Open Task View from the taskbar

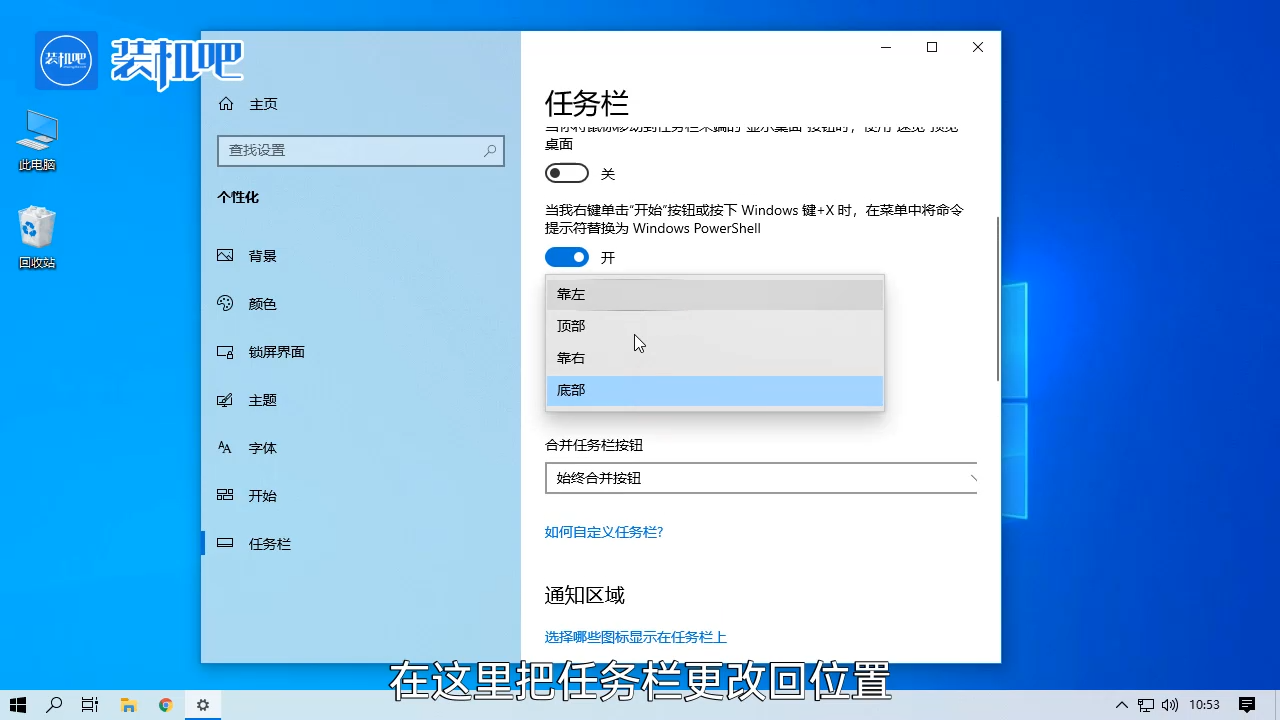click(x=89, y=704)
